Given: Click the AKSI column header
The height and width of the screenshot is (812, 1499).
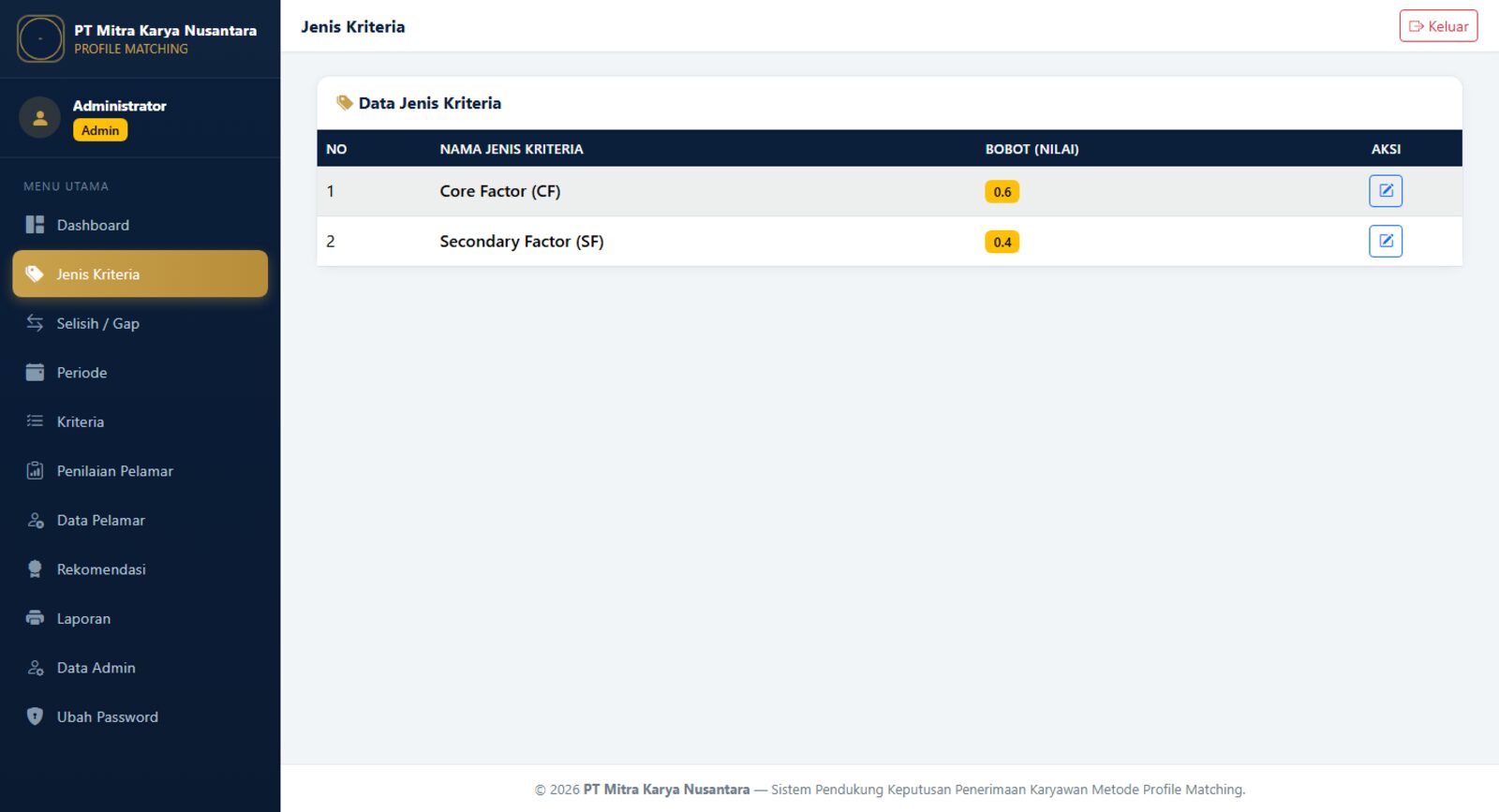Looking at the screenshot, I should pyautogui.click(x=1386, y=149).
